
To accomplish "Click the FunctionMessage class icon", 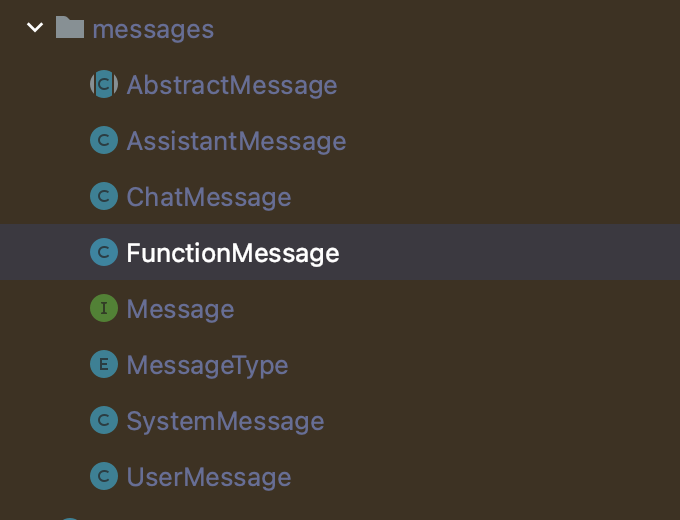I will [x=104, y=253].
